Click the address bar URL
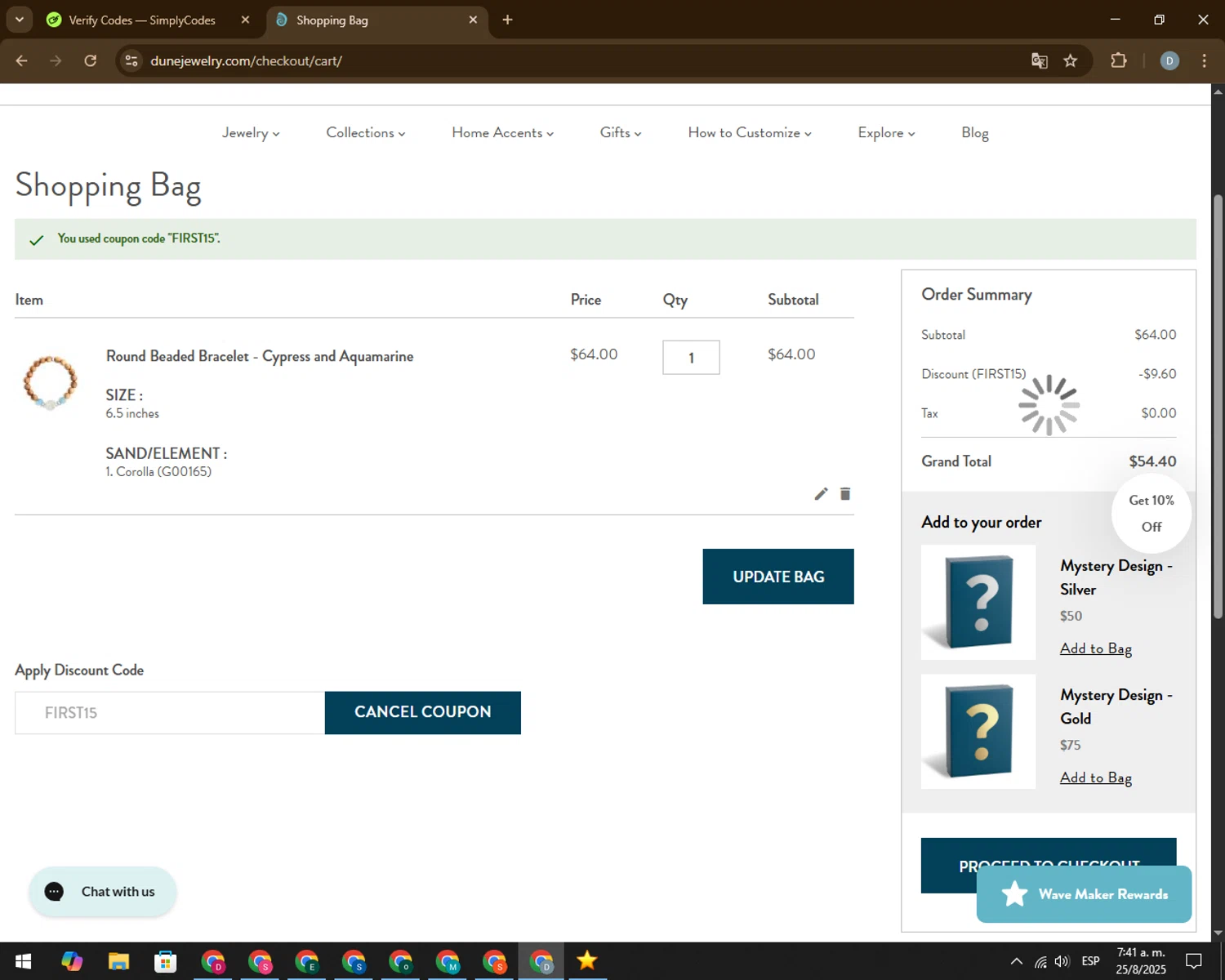1225x980 pixels. click(246, 61)
